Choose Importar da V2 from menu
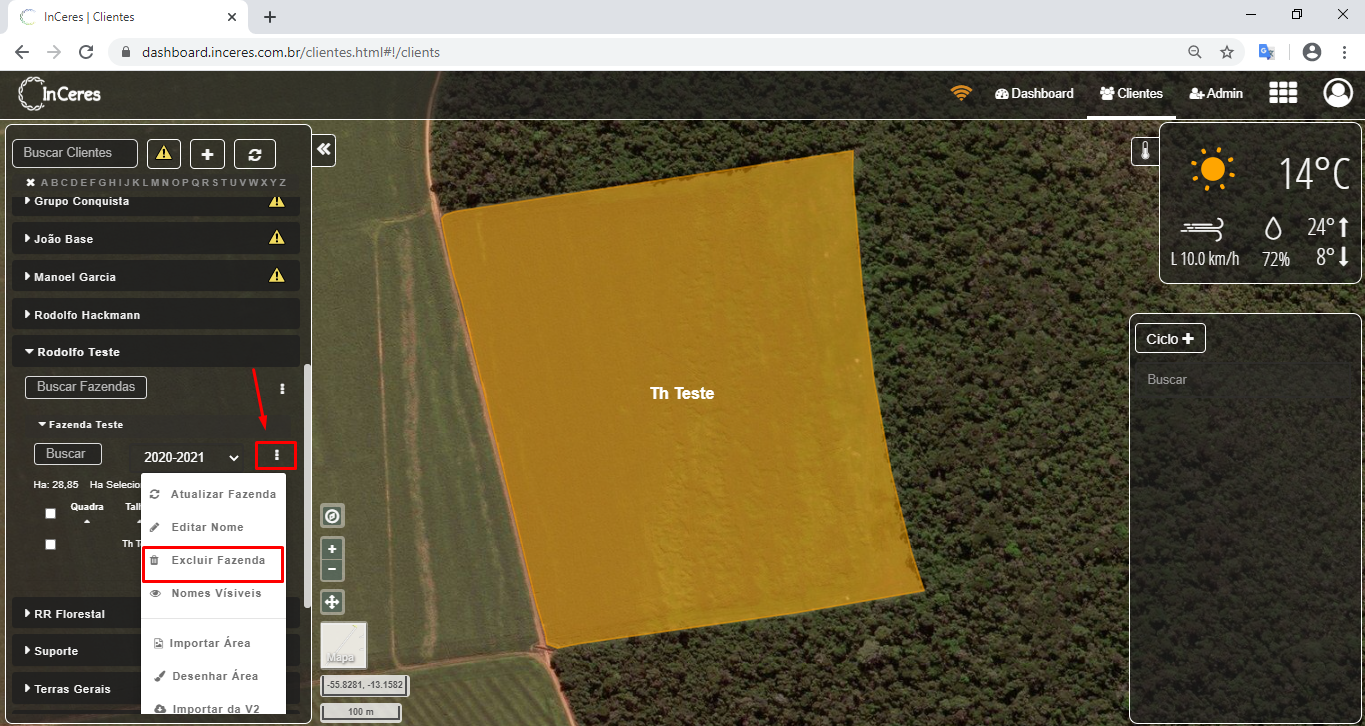 [213, 709]
